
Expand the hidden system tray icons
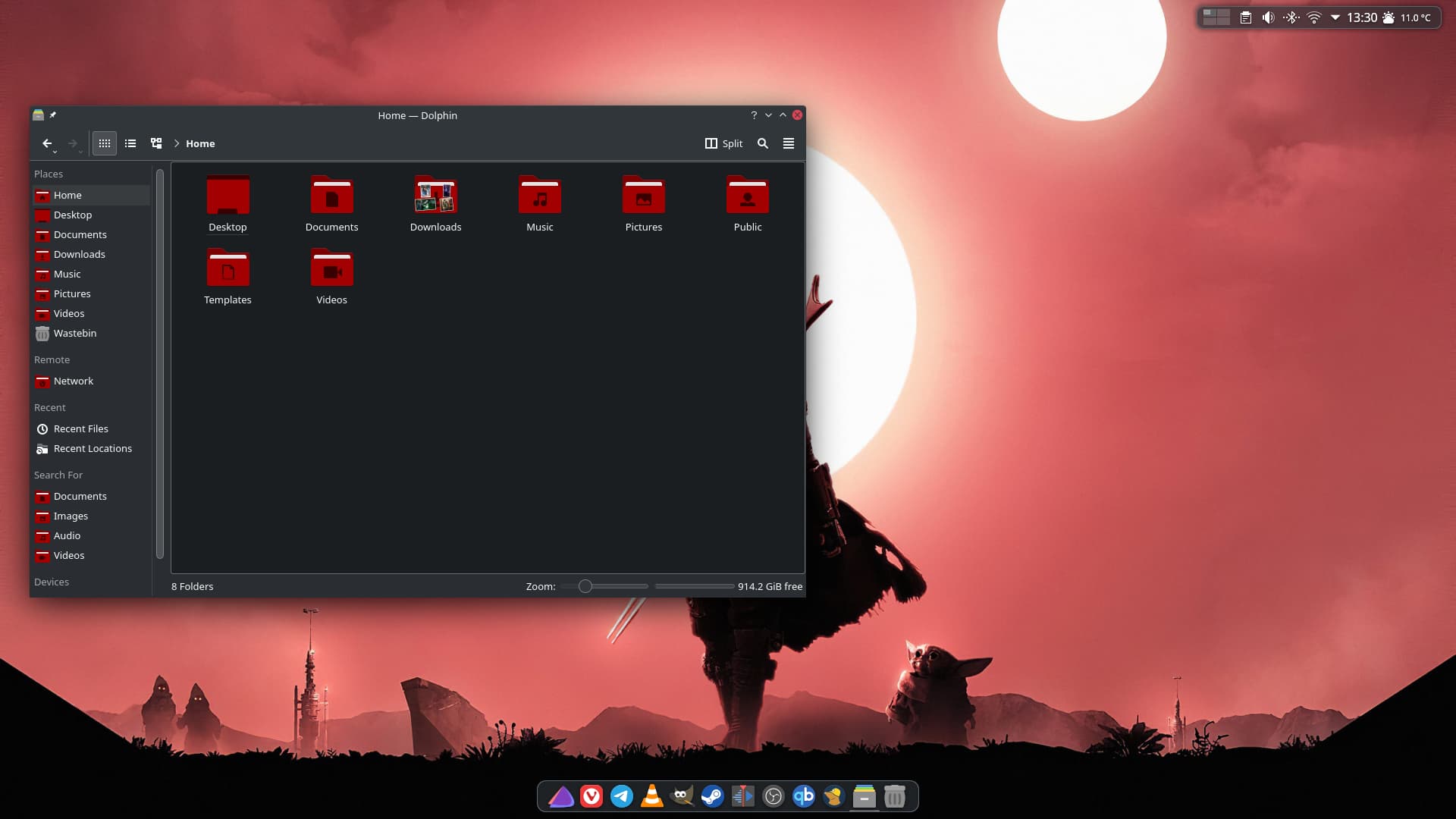[1334, 17]
